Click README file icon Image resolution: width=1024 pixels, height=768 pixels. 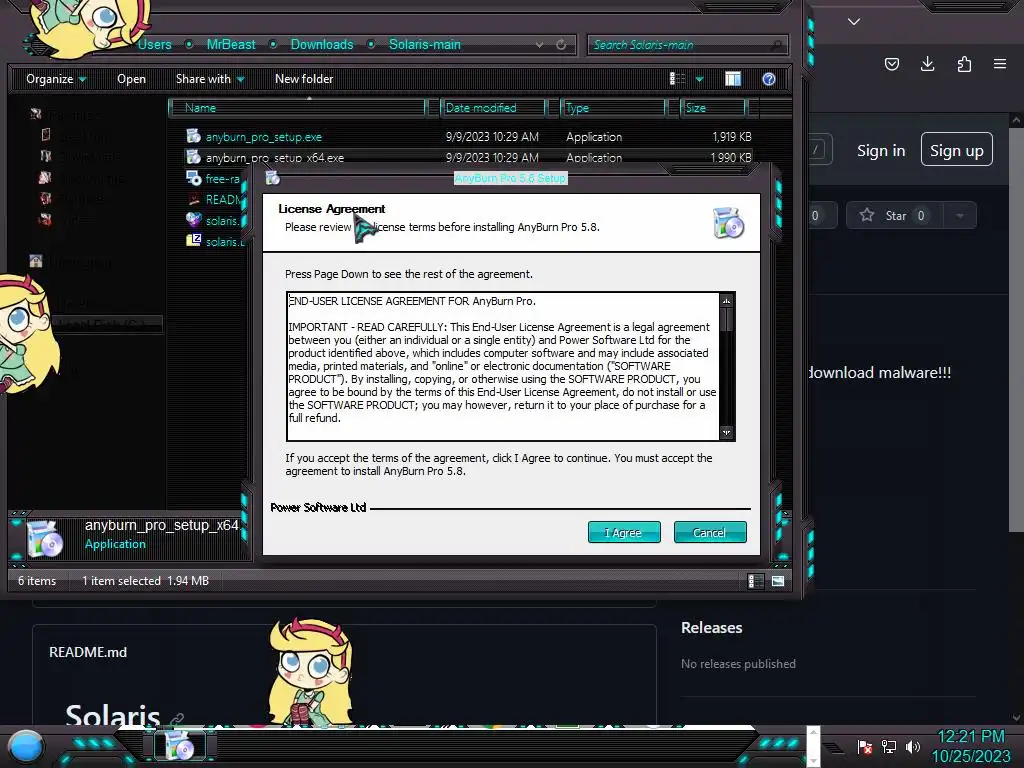tap(193, 199)
